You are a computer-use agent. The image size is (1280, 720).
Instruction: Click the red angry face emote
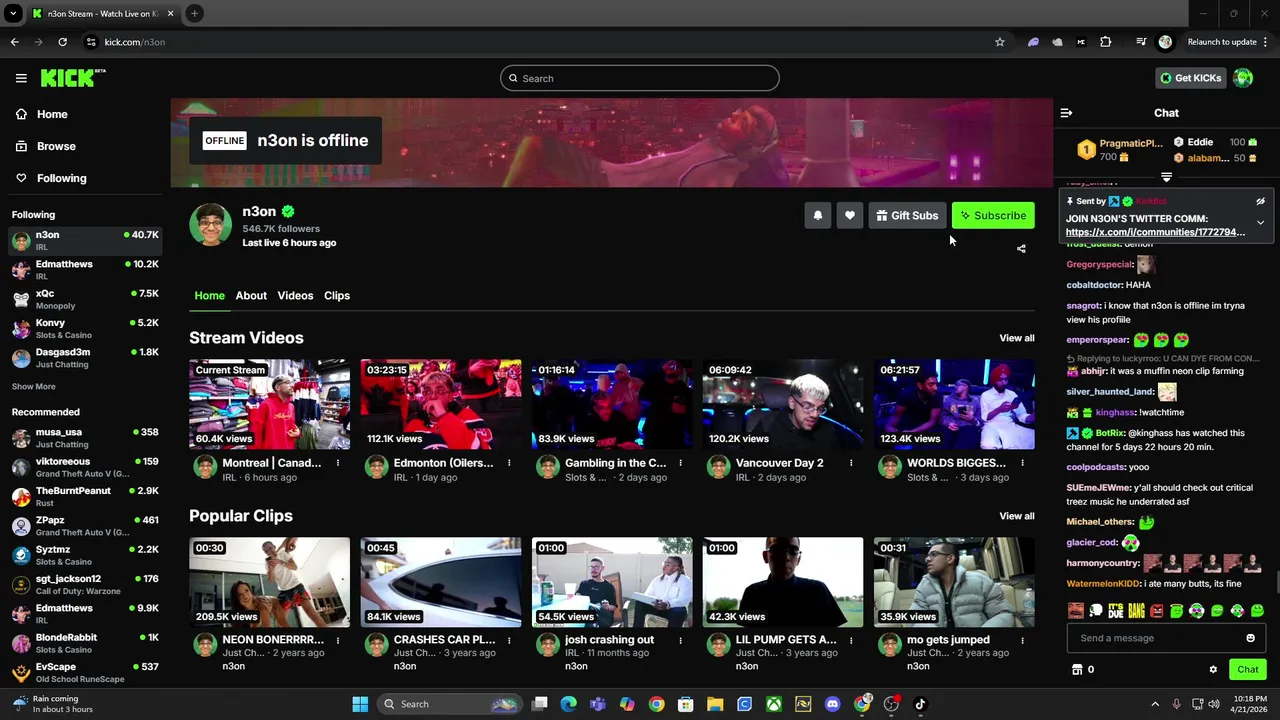tap(1157, 610)
